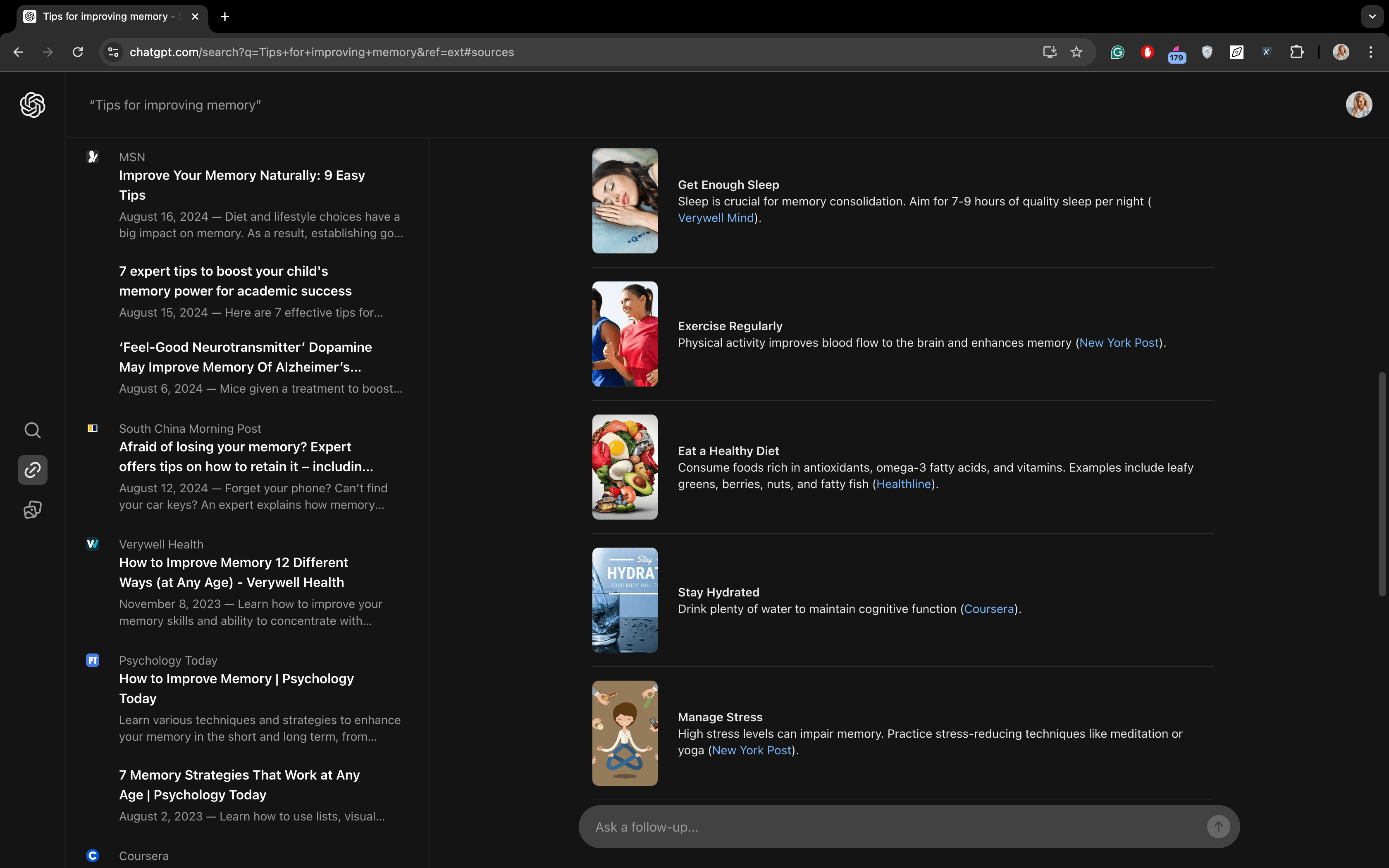This screenshot has width=1389, height=868.
Task: Expand the tab search dropdown arrow
Action: click(1372, 17)
